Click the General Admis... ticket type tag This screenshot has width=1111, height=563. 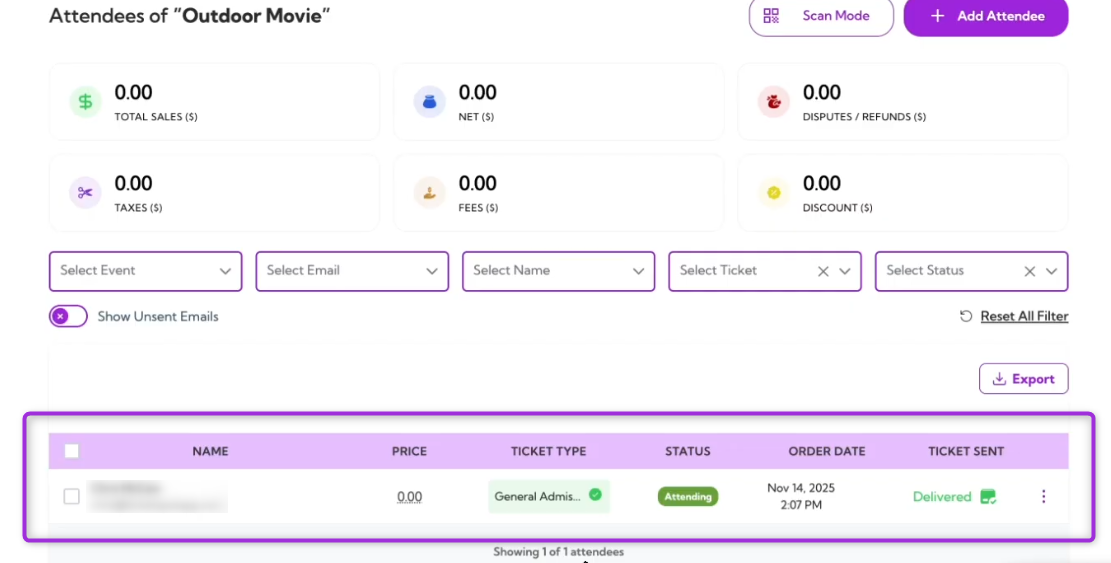[x=548, y=496]
